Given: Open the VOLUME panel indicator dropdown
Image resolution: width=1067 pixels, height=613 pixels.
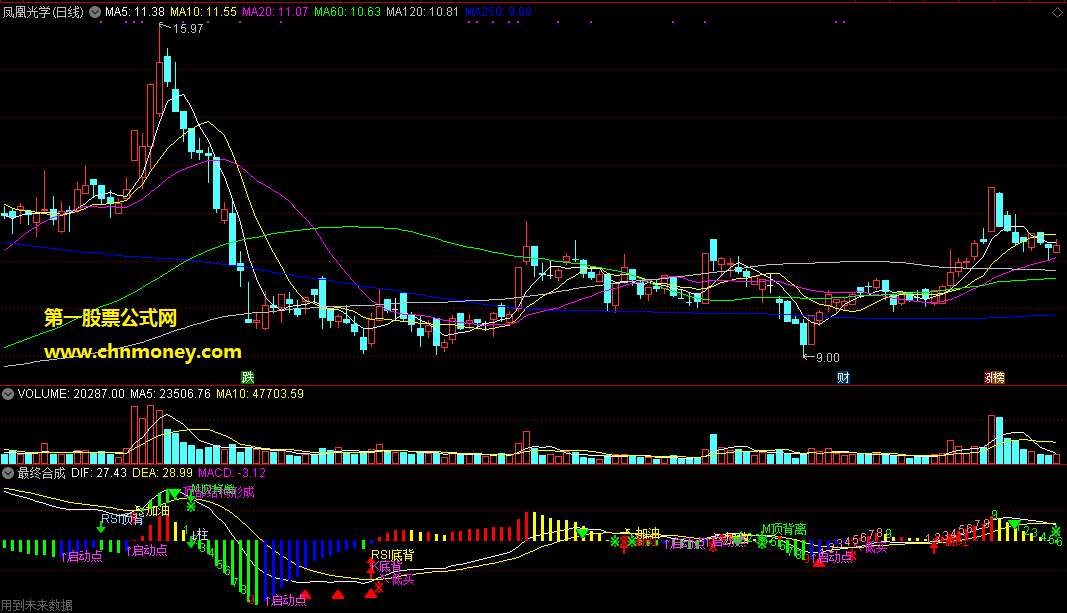Looking at the screenshot, I should click(x=8, y=394).
